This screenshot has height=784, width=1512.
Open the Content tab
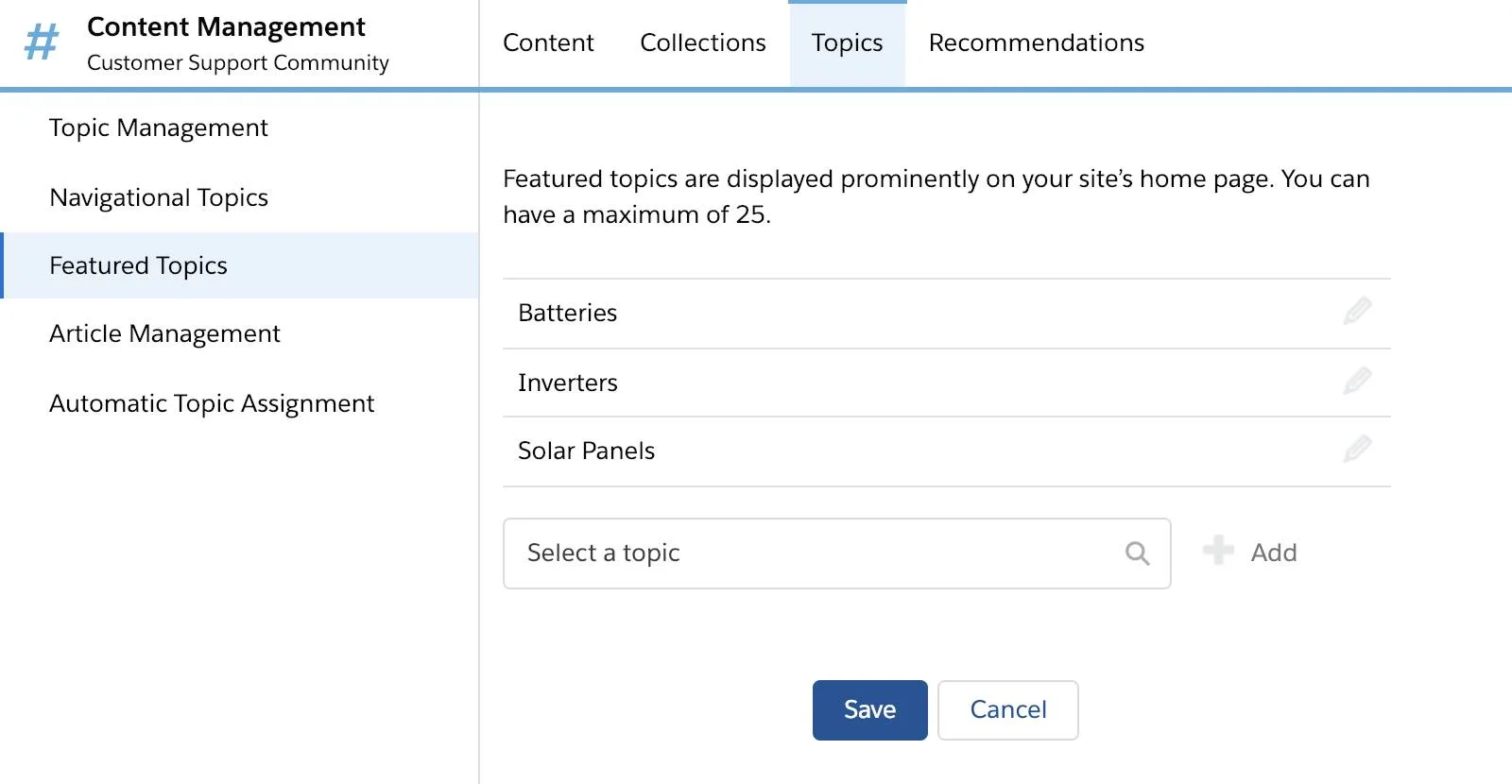coord(548,43)
